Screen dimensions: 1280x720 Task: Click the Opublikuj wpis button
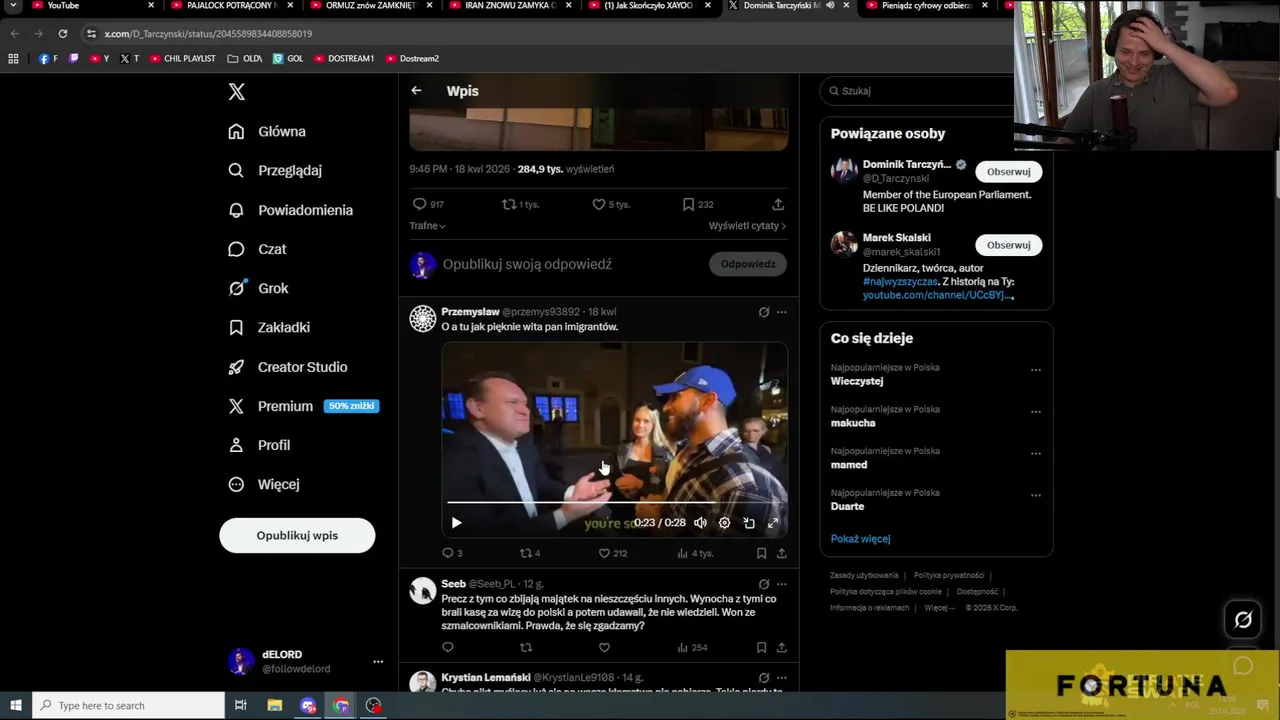click(297, 535)
